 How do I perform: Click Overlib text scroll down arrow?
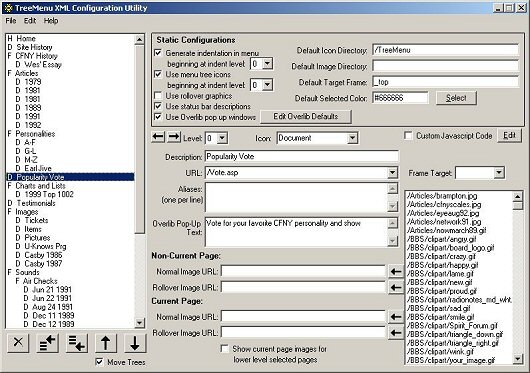point(392,241)
